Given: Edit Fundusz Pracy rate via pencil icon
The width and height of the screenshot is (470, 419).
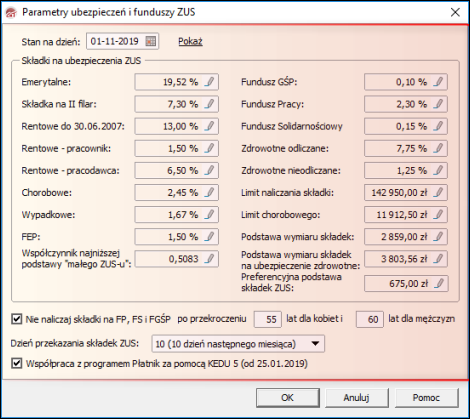Looking at the screenshot, I should tap(438, 104).
